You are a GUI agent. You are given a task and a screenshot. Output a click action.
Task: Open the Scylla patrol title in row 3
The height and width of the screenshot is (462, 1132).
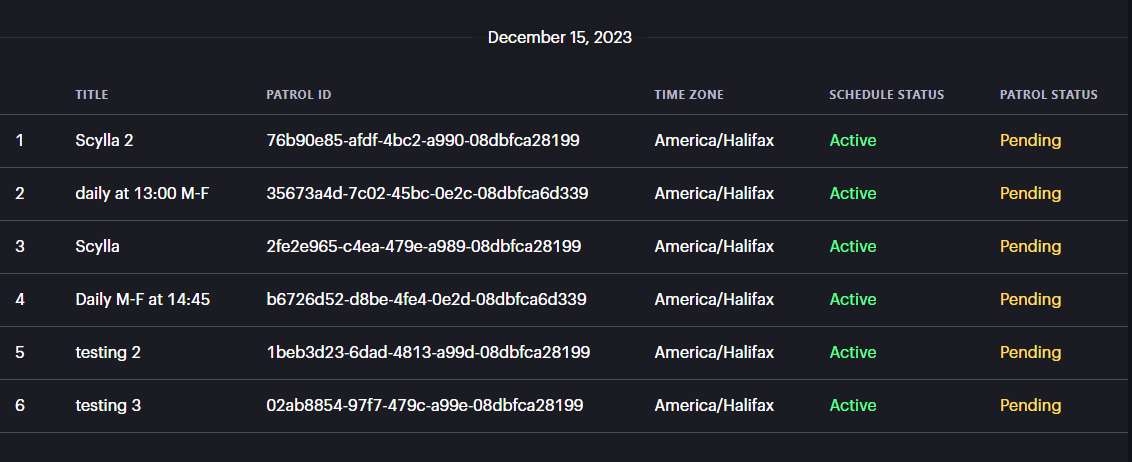pos(97,247)
